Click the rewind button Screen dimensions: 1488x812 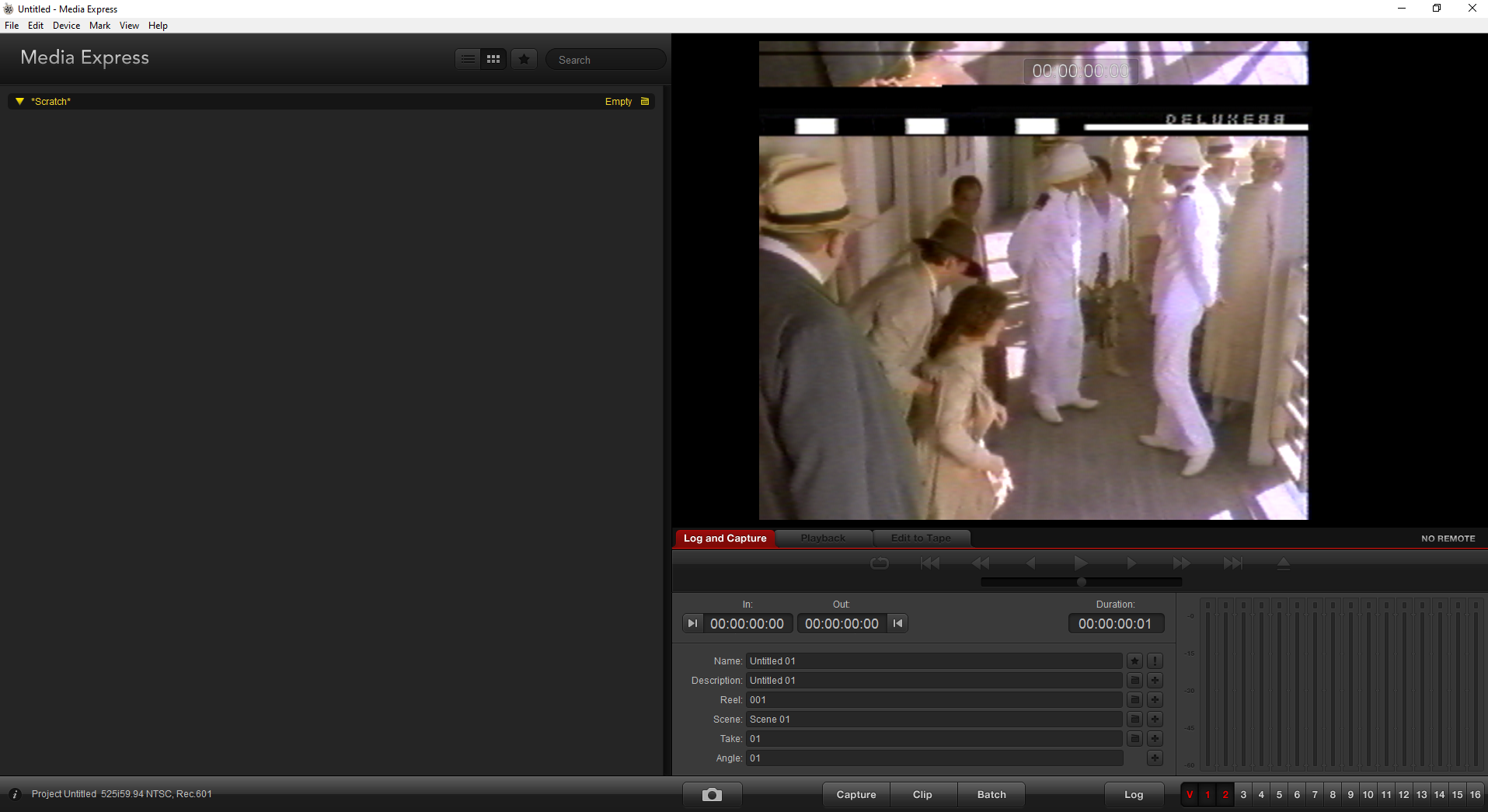pos(981,563)
